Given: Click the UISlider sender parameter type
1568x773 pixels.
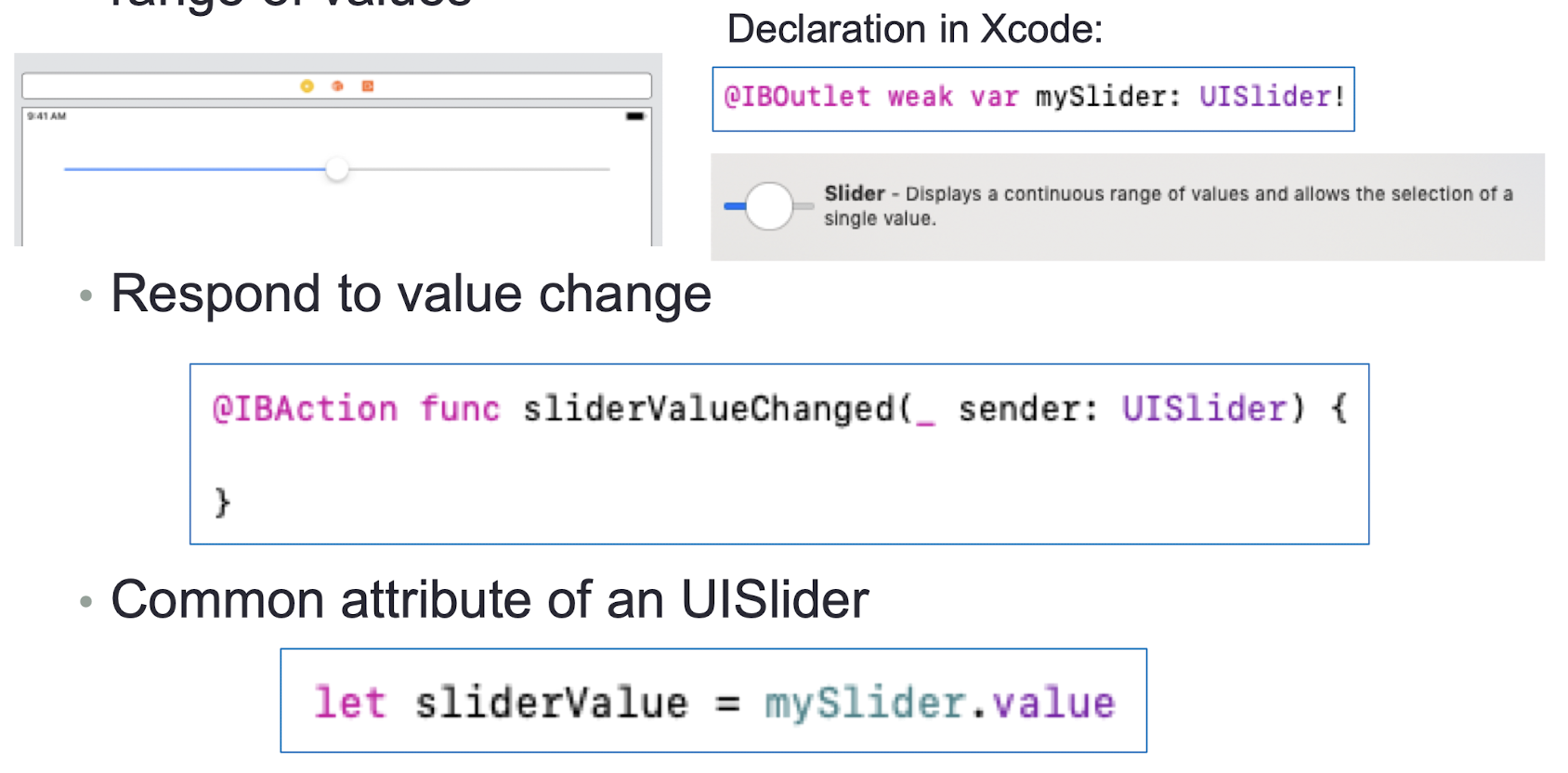Looking at the screenshot, I should click(x=1204, y=409).
